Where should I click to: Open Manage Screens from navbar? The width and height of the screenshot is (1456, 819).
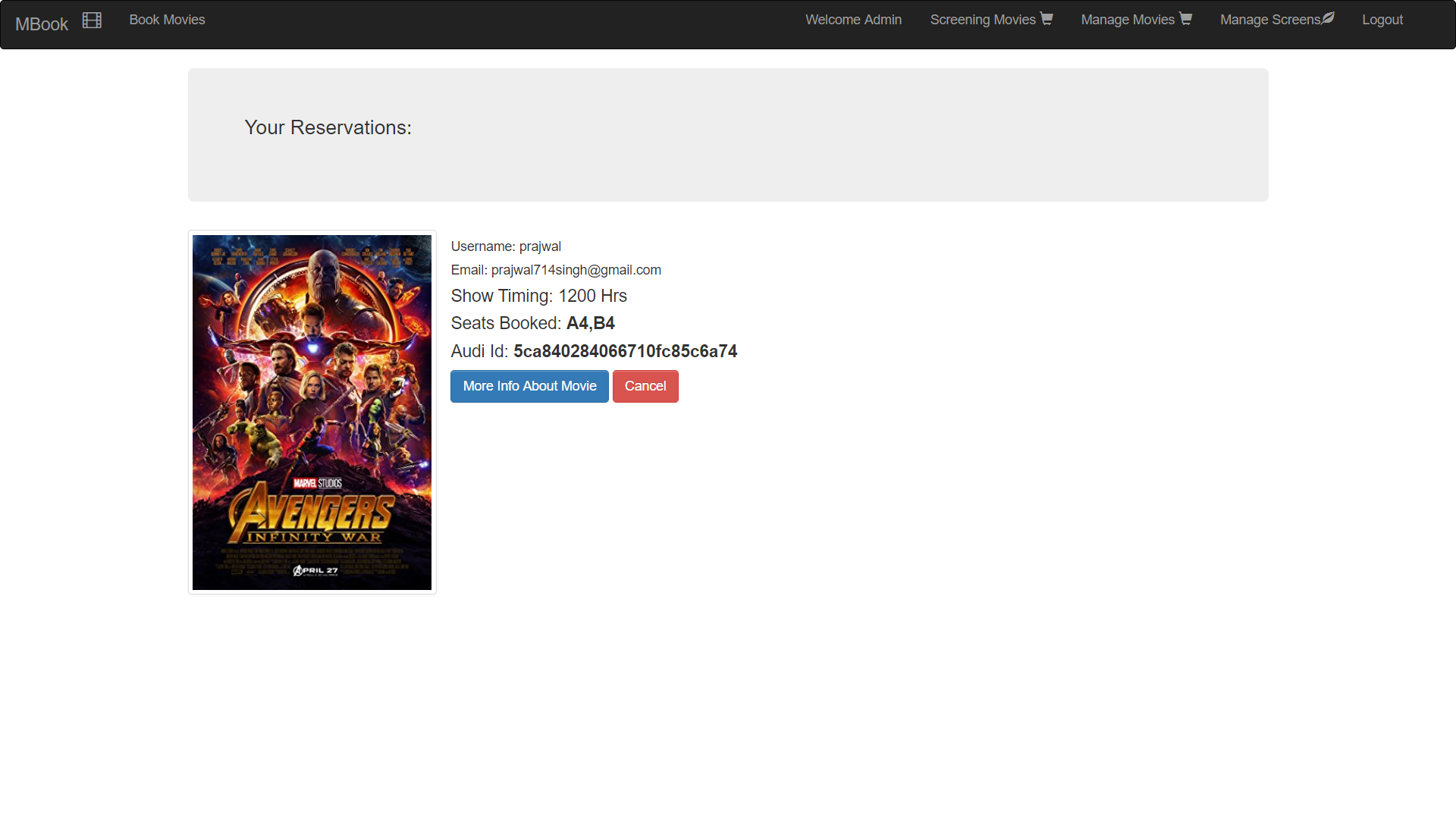(1277, 20)
